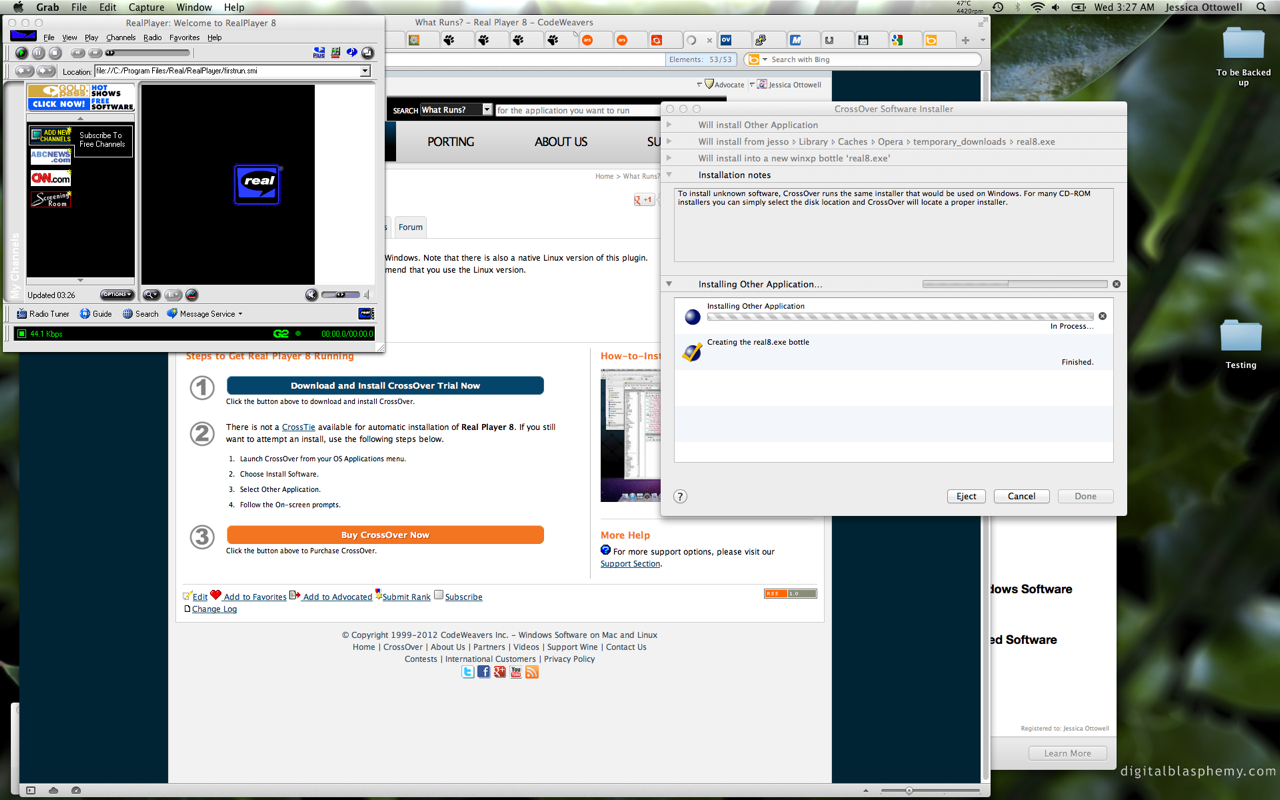
Task: Stop the overall install progress
Action: pos(1116,284)
